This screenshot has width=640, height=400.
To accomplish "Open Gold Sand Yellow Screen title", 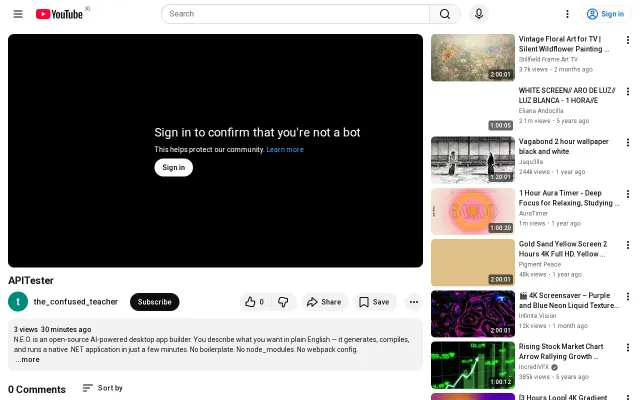I will [x=563, y=249].
